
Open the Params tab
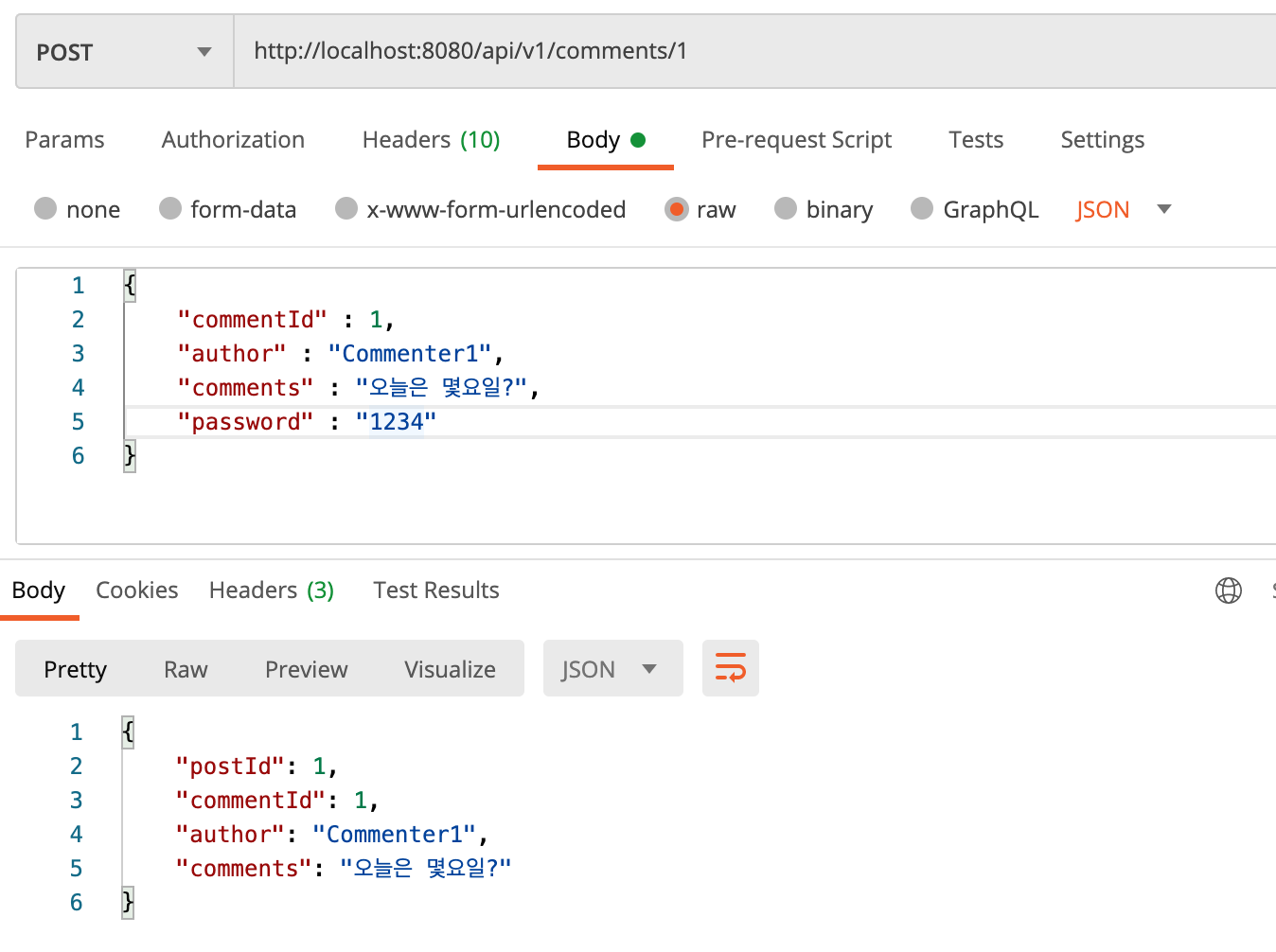click(x=64, y=140)
